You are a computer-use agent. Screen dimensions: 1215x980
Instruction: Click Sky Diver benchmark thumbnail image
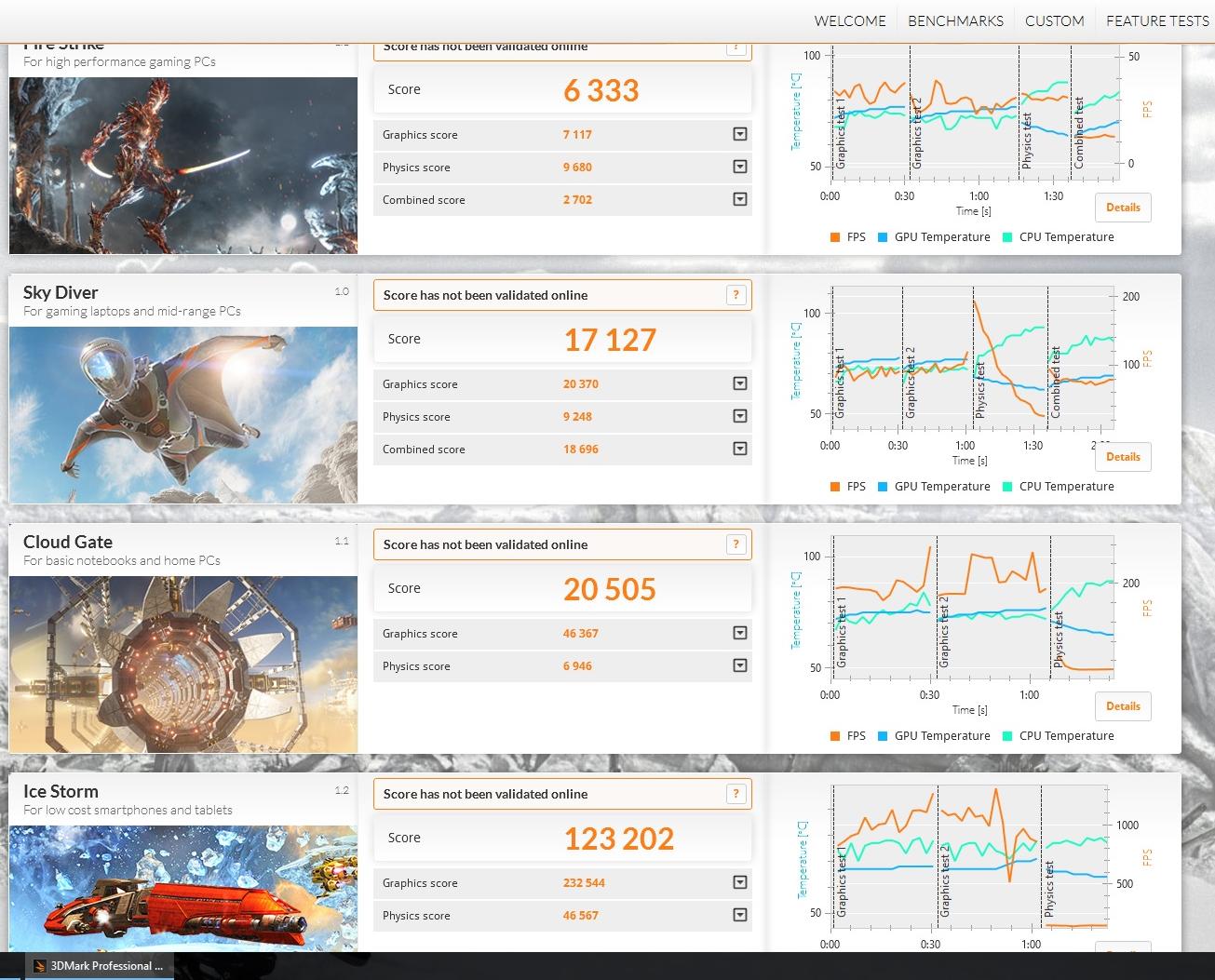click(183, 415)
